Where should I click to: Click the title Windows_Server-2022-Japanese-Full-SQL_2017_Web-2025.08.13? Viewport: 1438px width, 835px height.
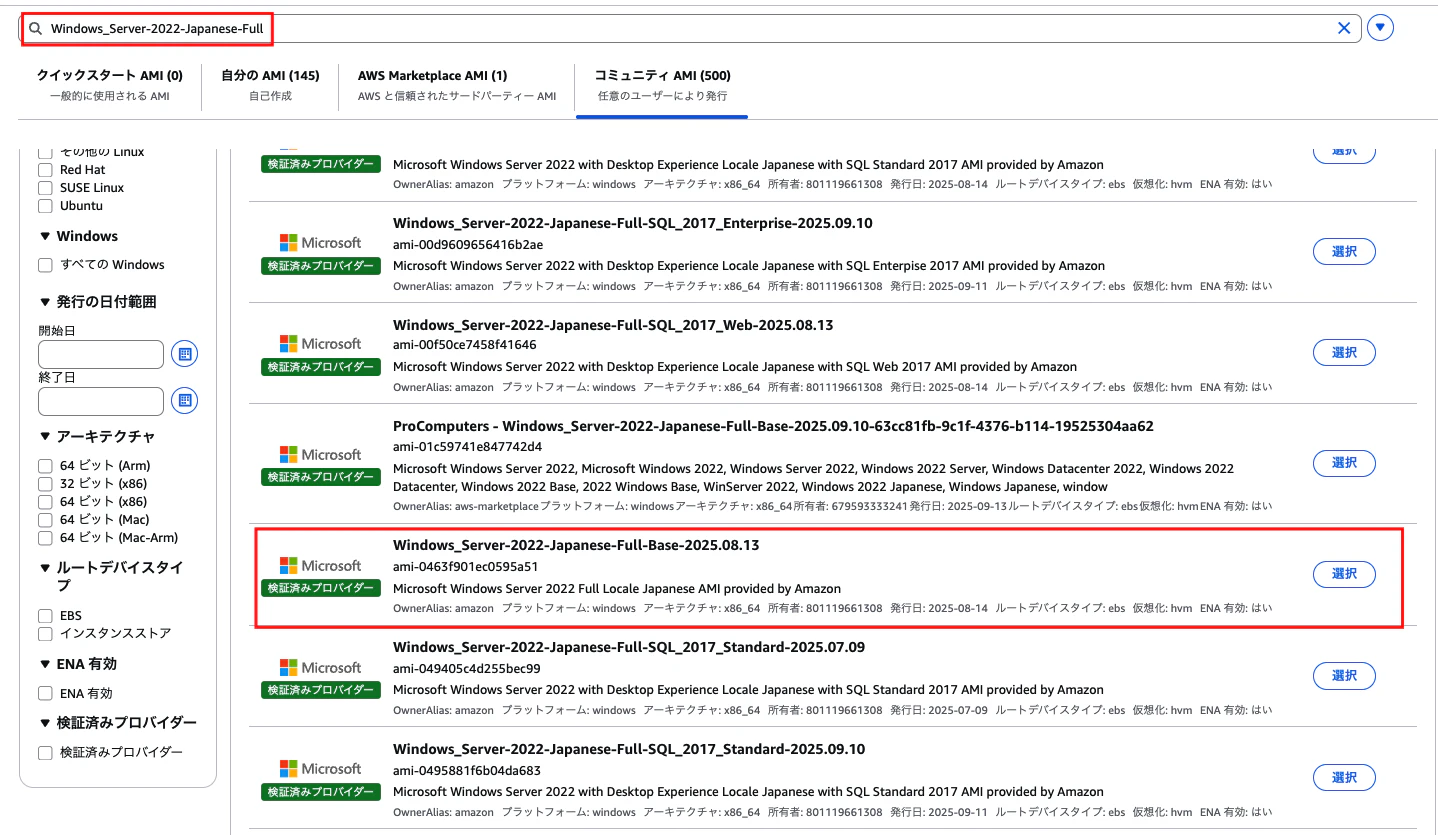[613, 325]
